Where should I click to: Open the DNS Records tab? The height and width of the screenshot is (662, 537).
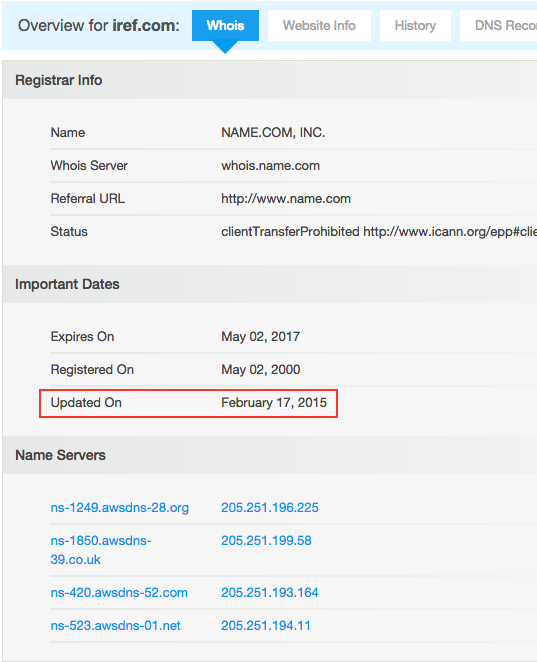(499, 25)
